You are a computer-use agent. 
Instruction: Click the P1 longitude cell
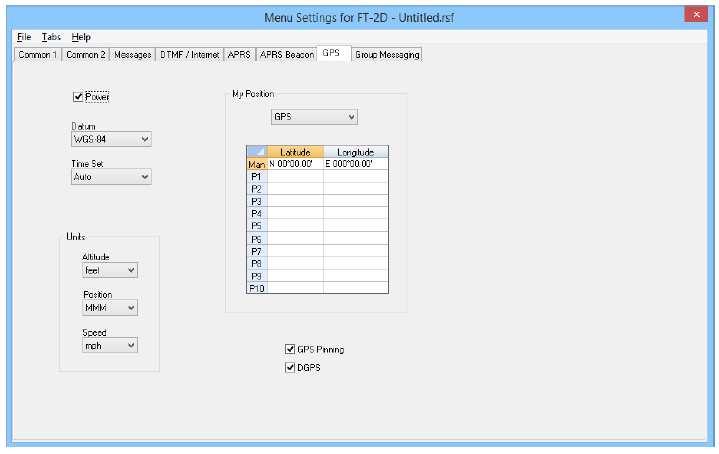355,177
